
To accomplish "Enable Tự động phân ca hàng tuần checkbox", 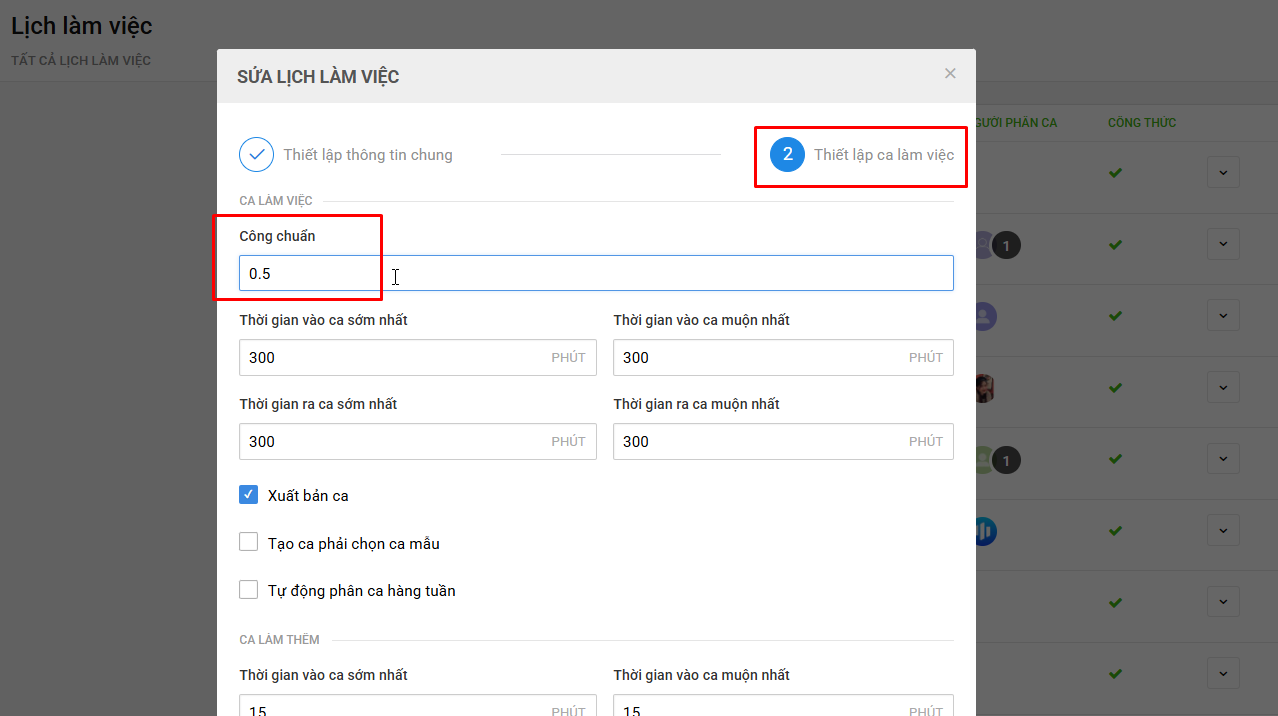I will pyautogui.click(x=249, y=590).
